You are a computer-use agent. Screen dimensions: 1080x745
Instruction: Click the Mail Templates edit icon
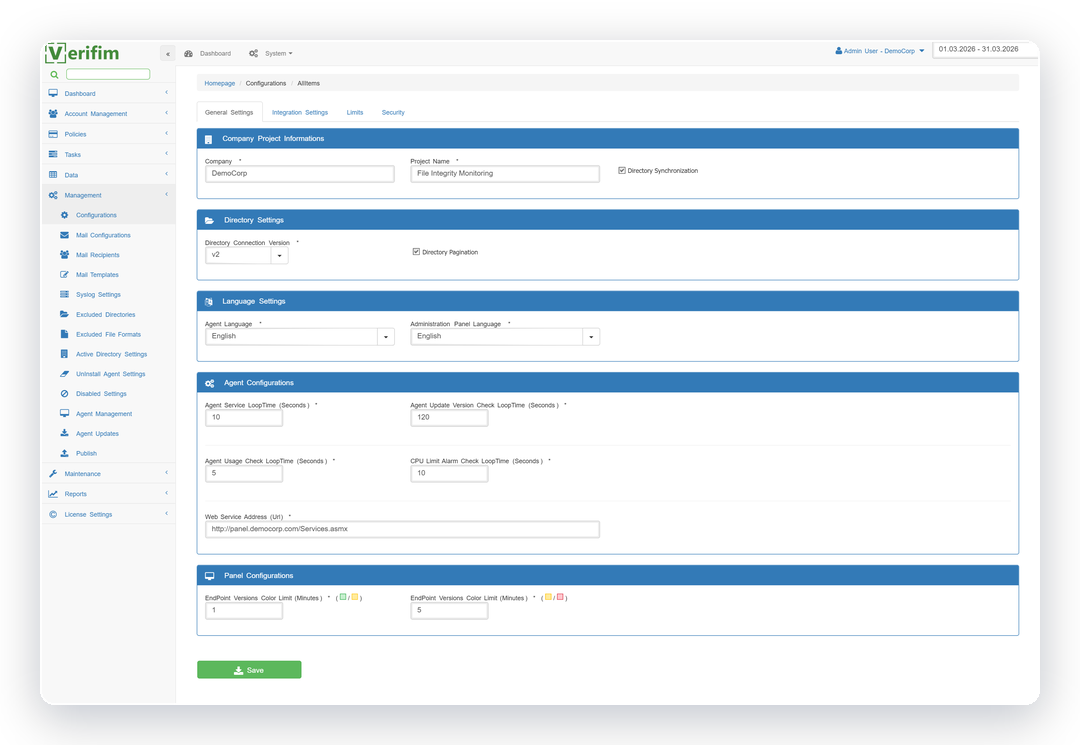[x=64, y=275]
